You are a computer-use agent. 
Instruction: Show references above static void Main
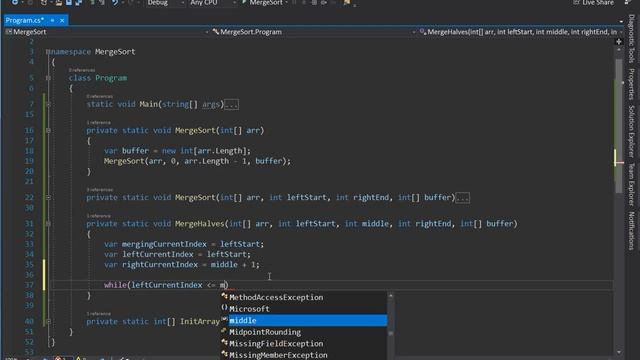[100, 96]
